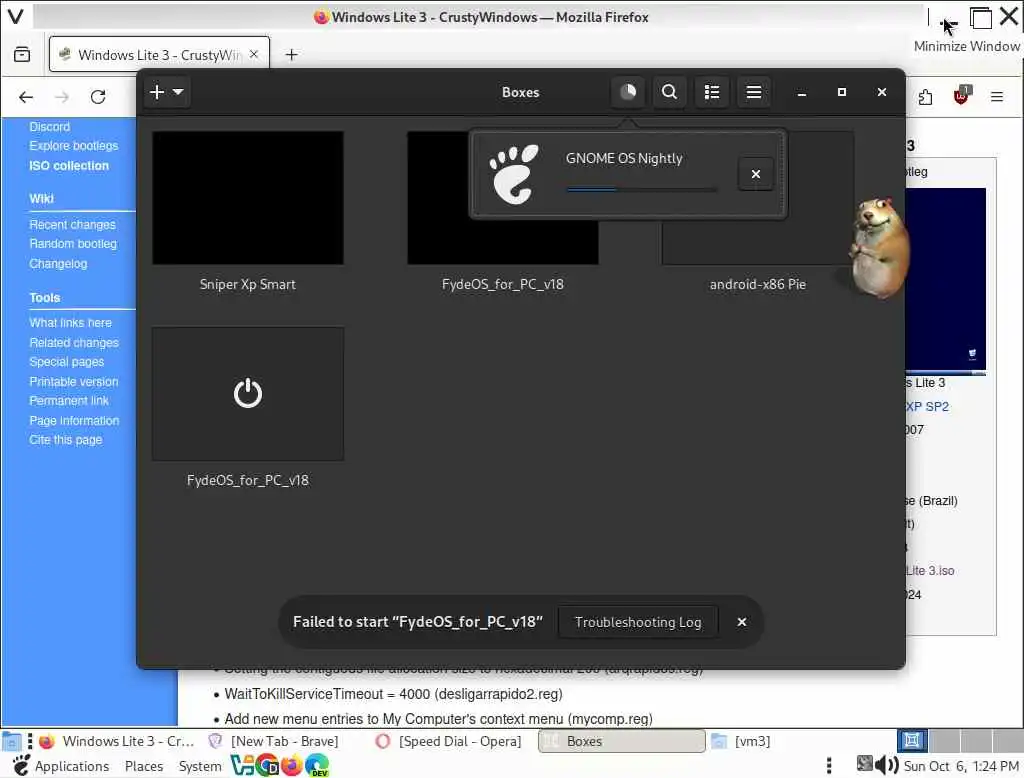Click the GNOME foot logo in download popup
The height and width of the screenshot is (778, 1024).
point(515,174)
